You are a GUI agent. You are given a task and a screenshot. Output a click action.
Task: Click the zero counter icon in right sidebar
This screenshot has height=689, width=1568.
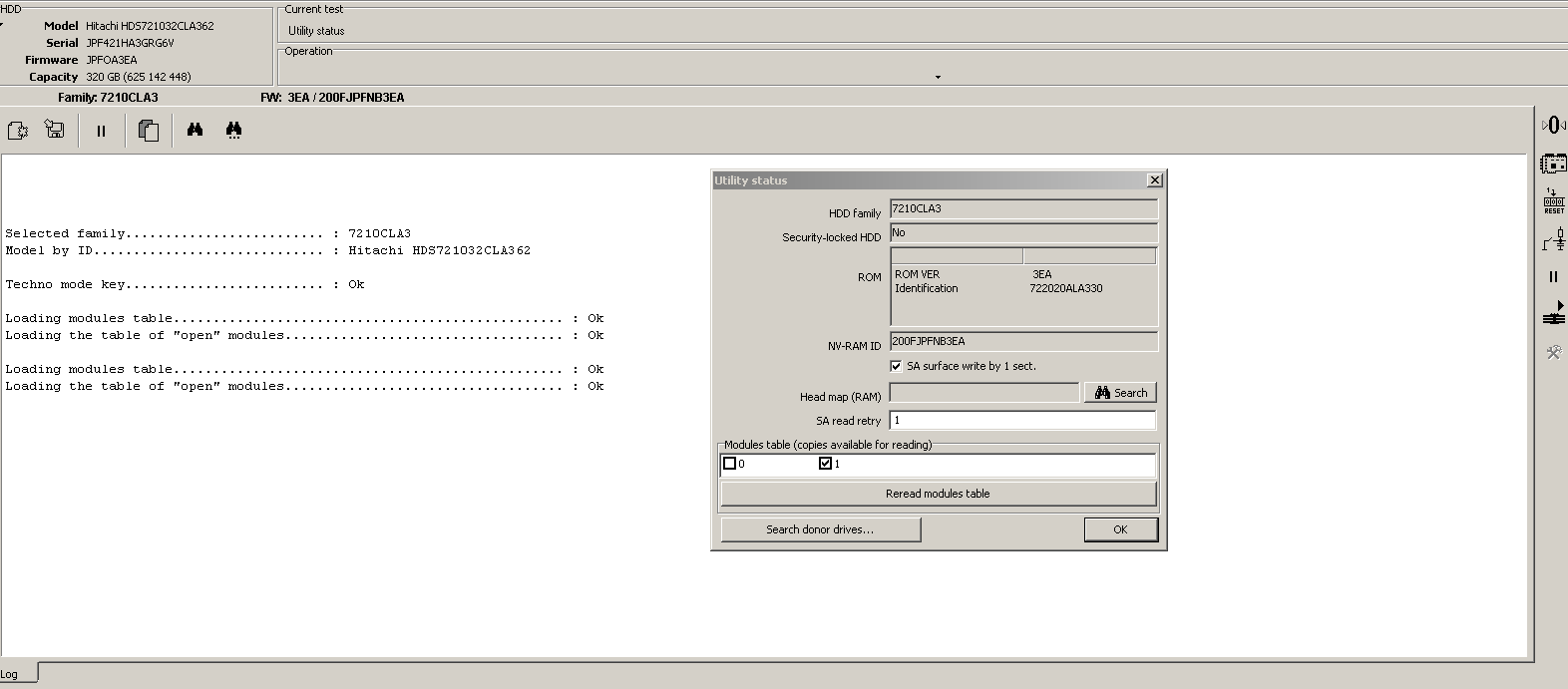coord(1553,125)
